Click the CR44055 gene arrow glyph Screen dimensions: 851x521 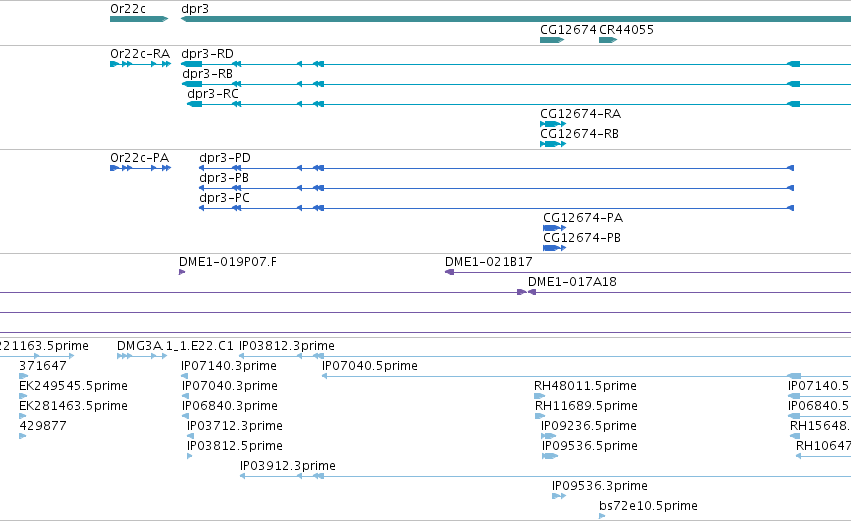pos(608,40)
